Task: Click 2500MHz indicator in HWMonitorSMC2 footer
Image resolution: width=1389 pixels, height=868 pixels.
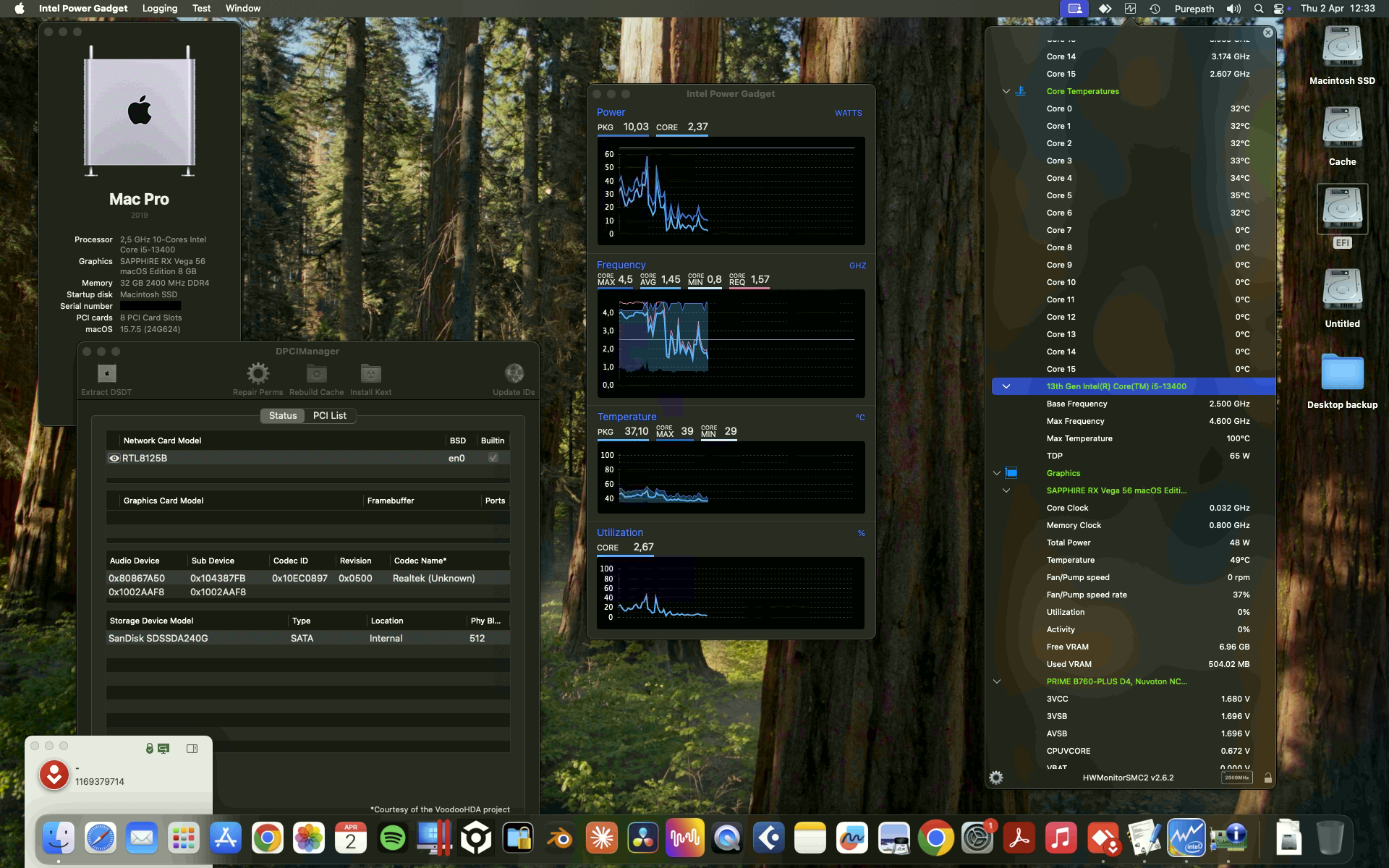Action: pos(1236,778)
